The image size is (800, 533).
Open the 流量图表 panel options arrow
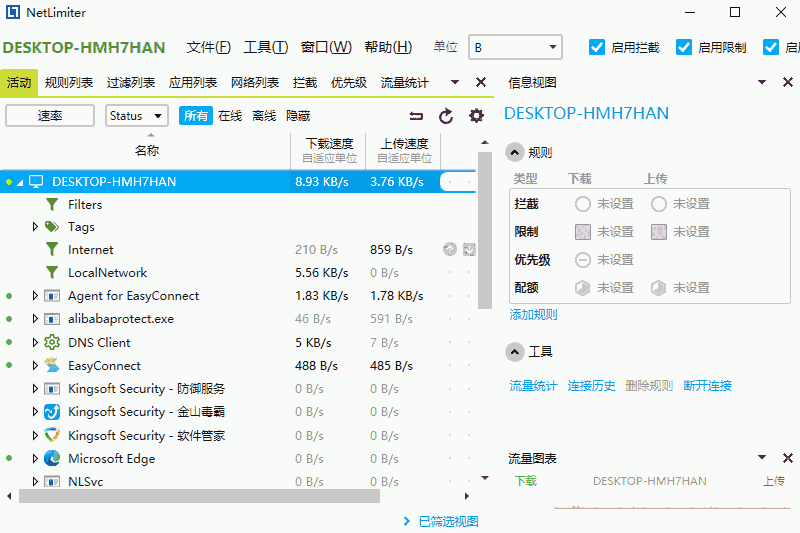click(762, 458)
